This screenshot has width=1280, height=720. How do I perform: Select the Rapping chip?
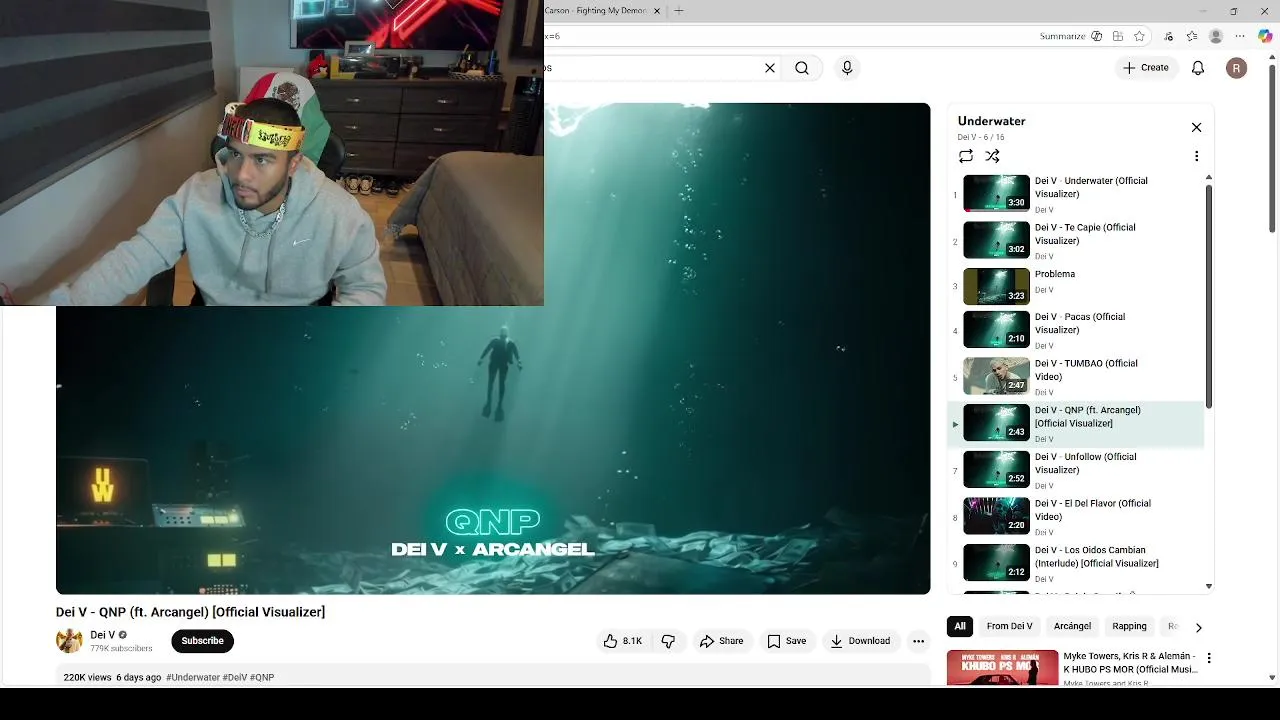[1129, 626]
